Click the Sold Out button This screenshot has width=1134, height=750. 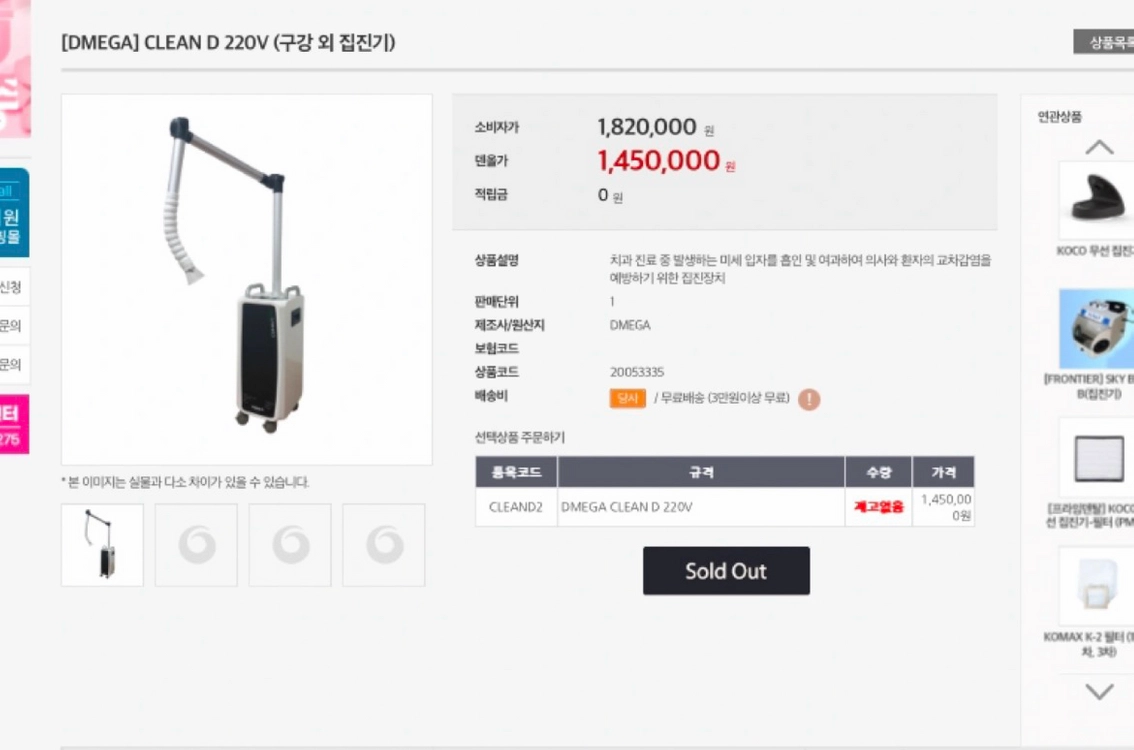tap(726, 571)
